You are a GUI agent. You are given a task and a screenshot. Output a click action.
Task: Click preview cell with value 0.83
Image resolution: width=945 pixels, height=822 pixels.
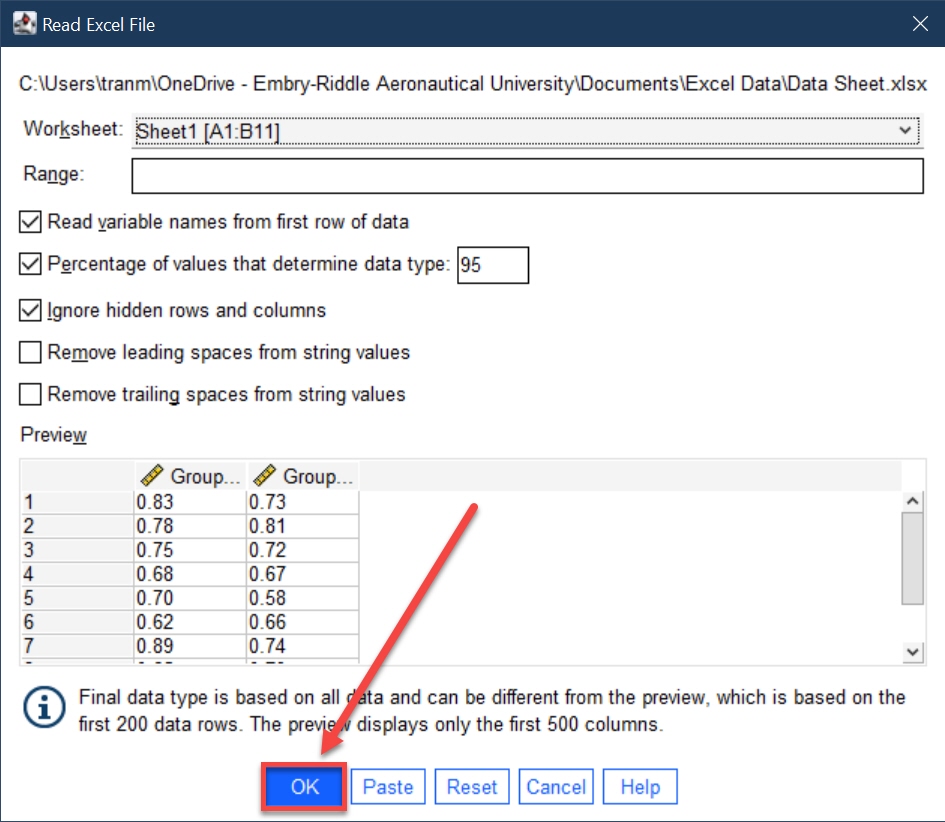click(190, 502)
